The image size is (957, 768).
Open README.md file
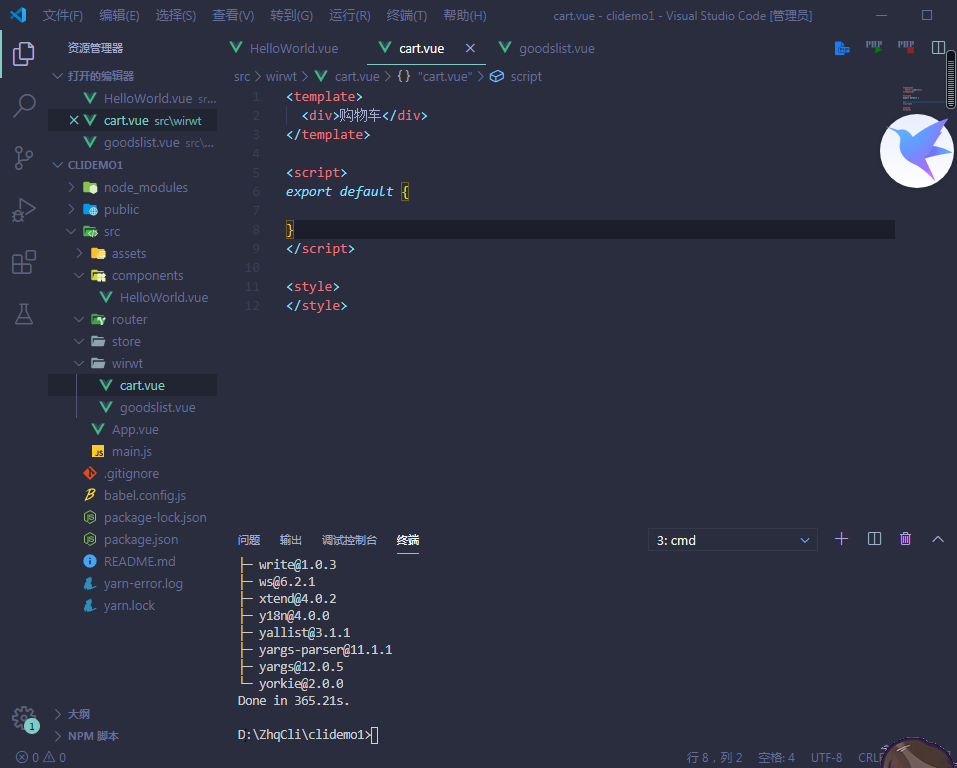click(x=139, y=561)
